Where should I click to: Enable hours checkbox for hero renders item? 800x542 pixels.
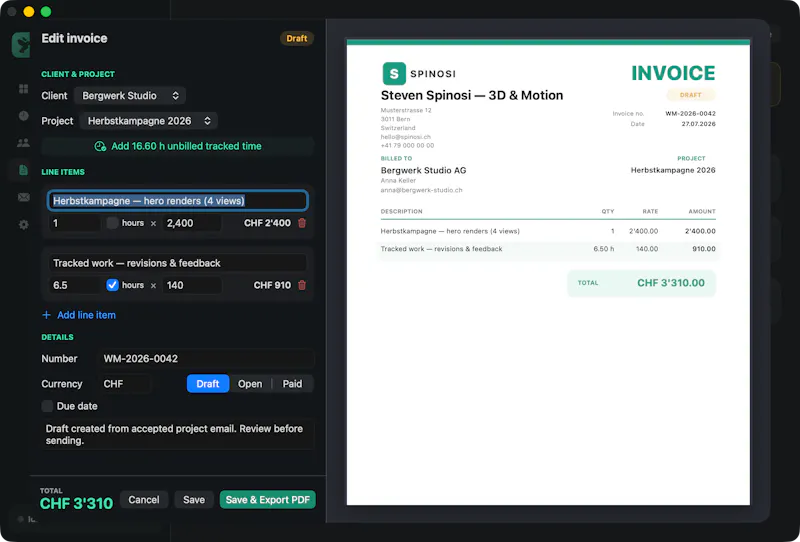pyautogui.click(x=112, y=223)
